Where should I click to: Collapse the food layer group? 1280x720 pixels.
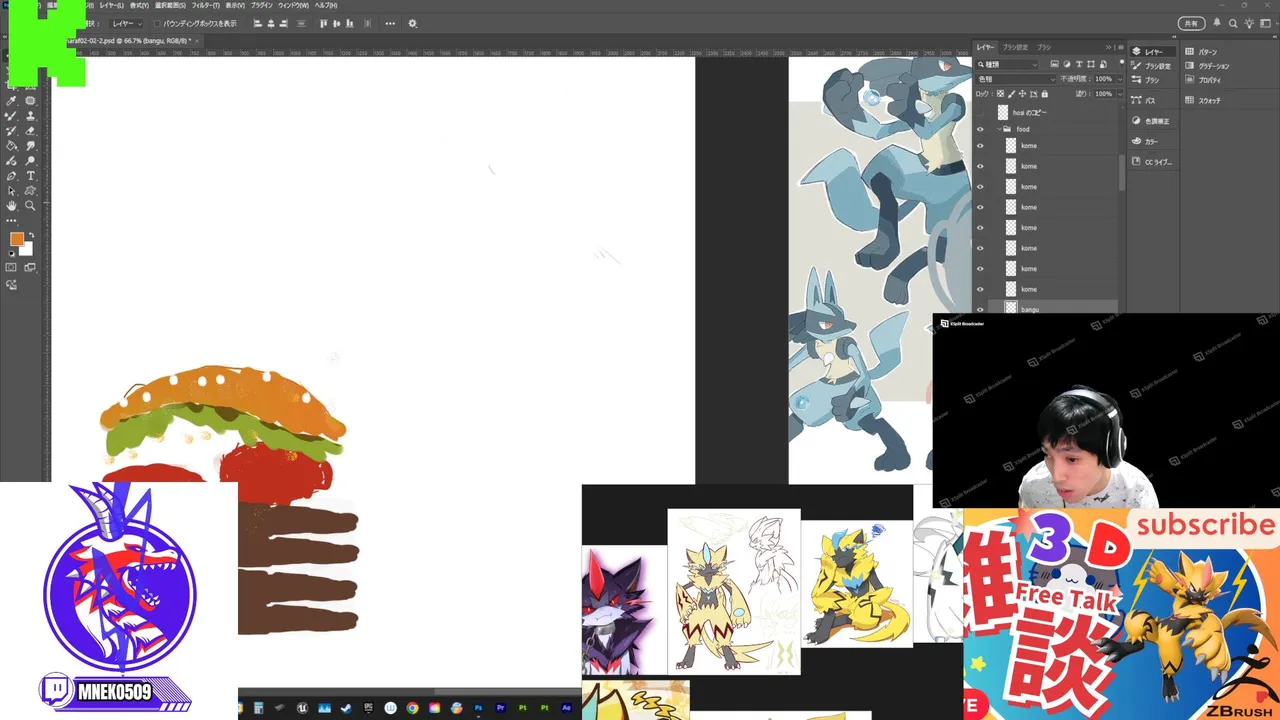(x=999, y=129)
